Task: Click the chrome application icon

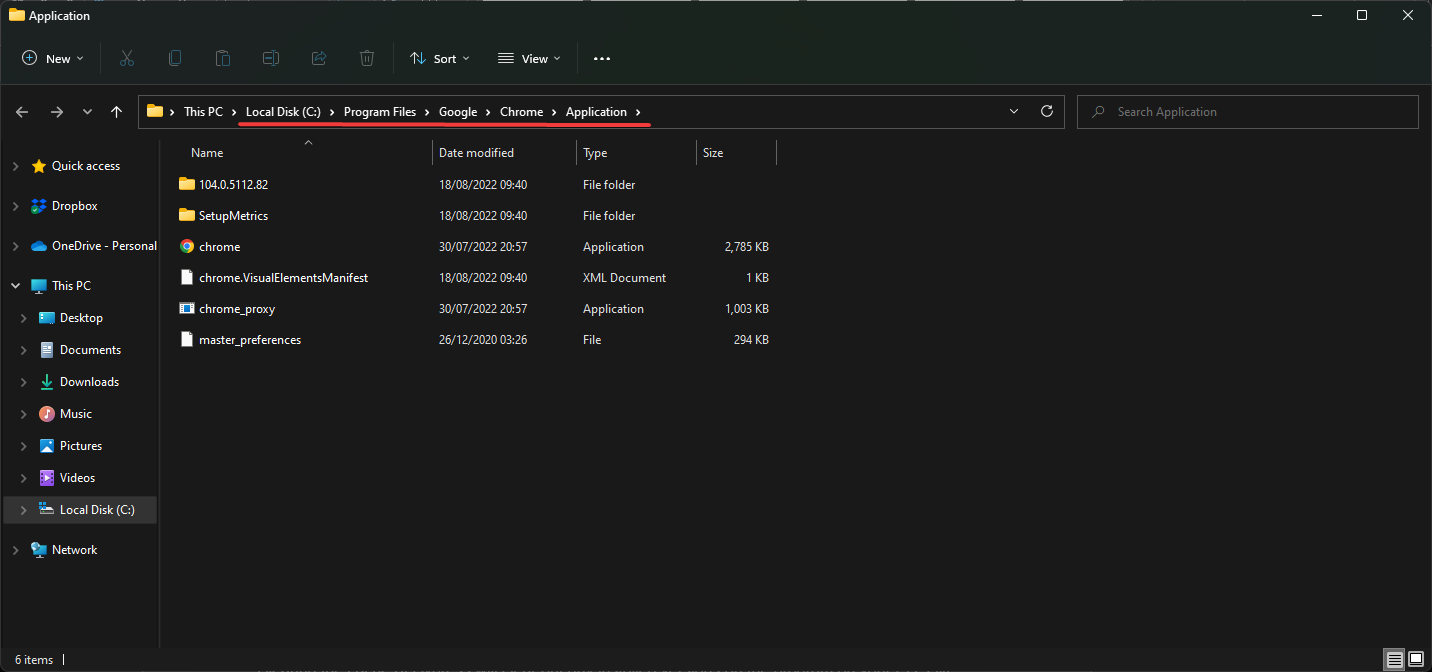Action: point(187,246)
